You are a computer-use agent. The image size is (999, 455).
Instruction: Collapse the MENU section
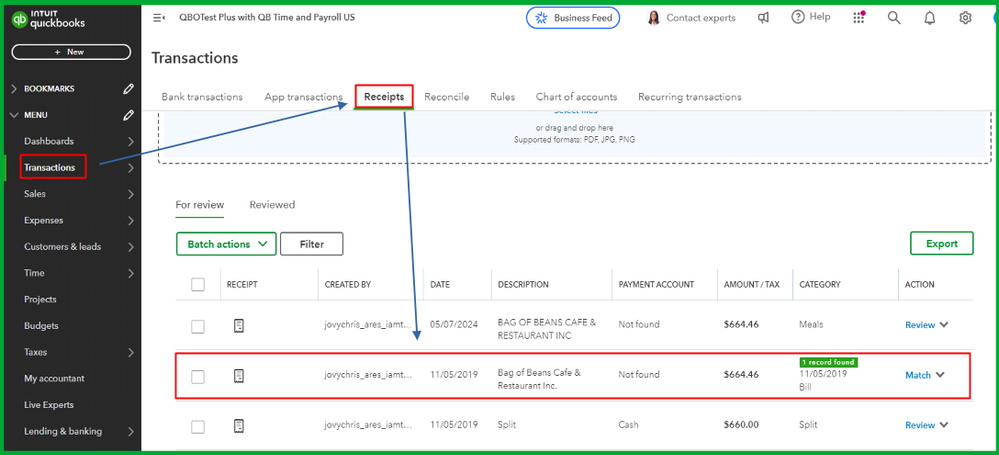(x=14, y=115)
